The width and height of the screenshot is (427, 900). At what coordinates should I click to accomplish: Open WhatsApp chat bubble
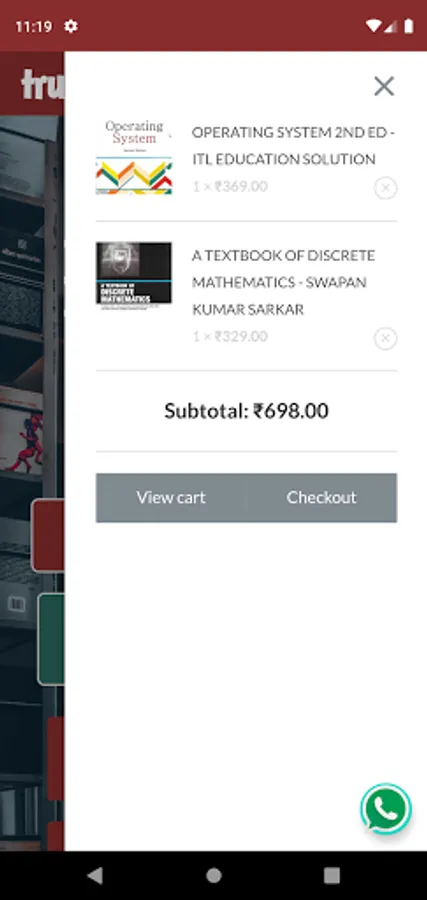(386, 809)
